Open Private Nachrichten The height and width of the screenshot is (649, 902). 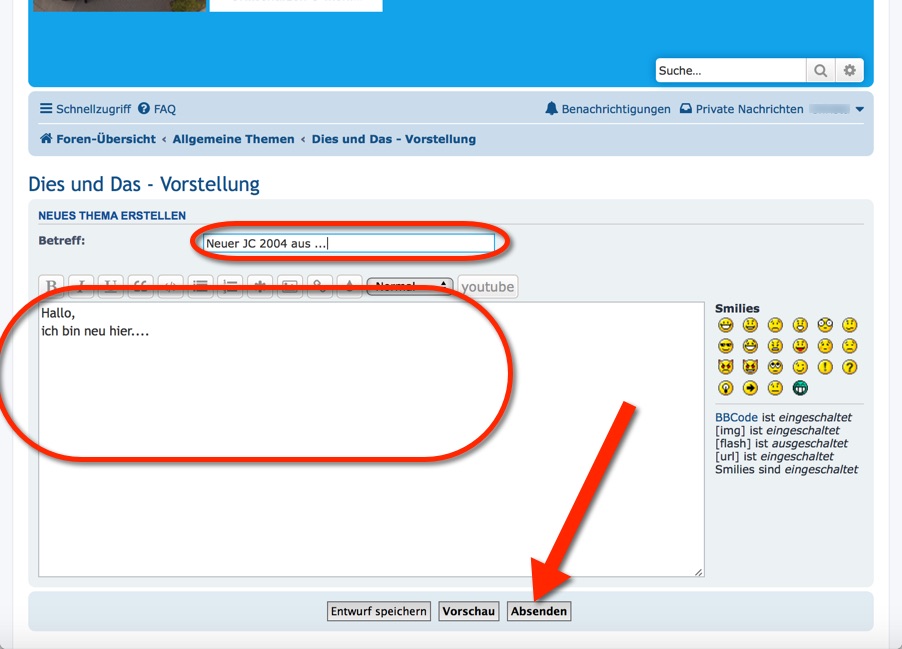[741, 109]
